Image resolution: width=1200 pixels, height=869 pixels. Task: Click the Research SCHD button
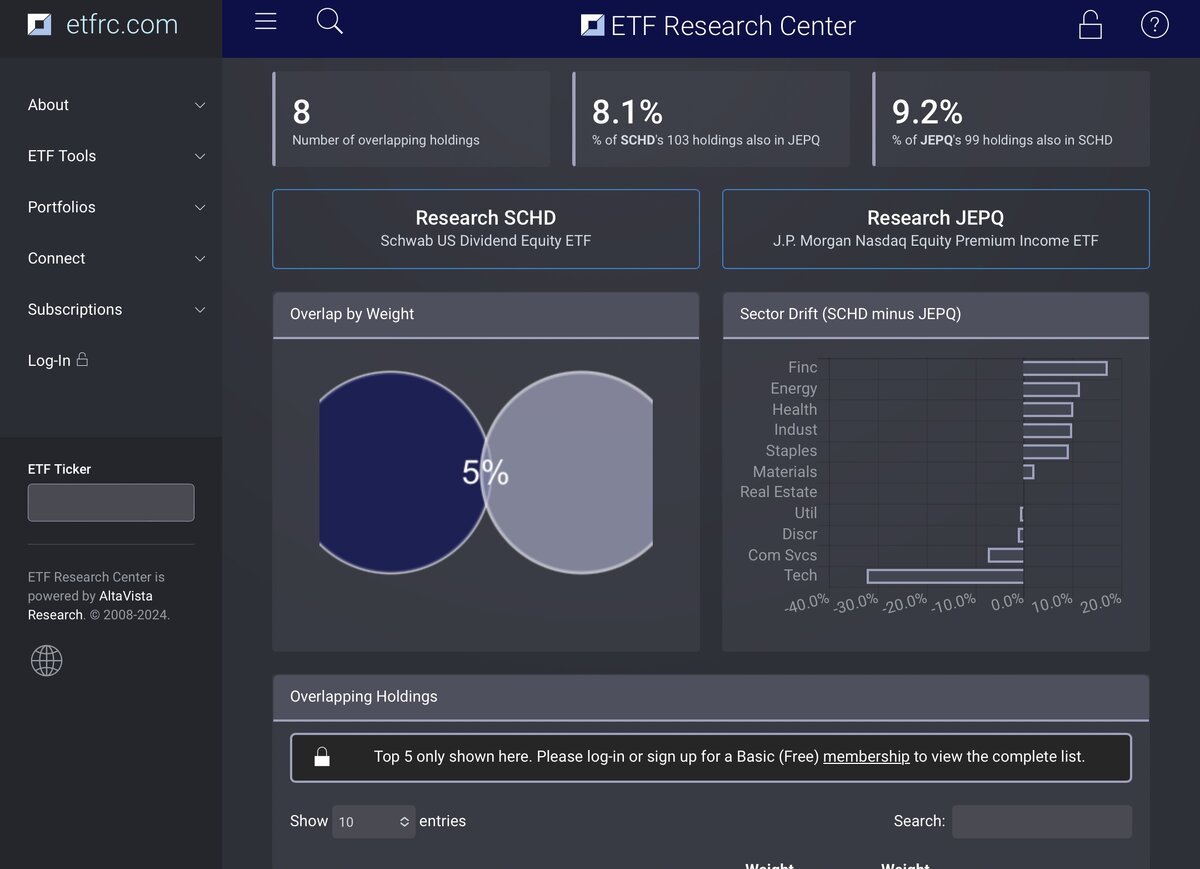[486, 229]
